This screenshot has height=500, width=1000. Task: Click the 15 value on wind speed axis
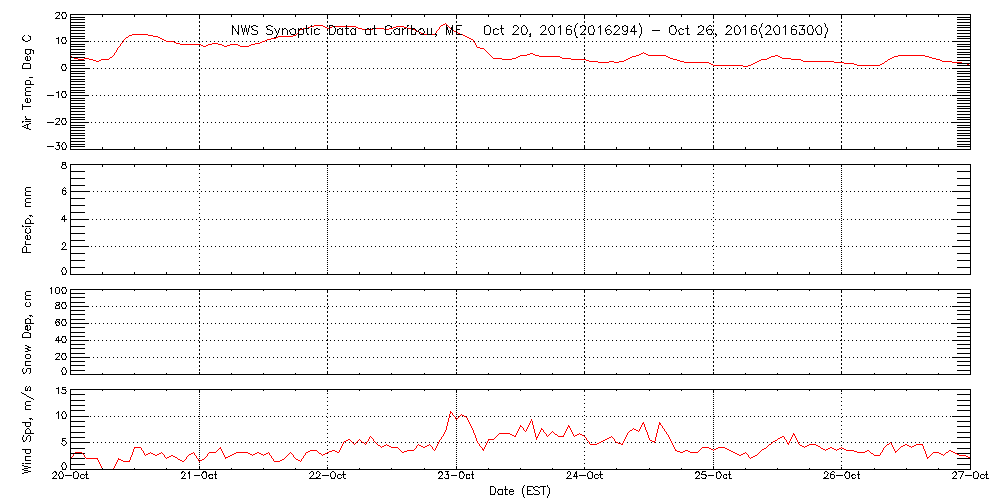point(60,391)
